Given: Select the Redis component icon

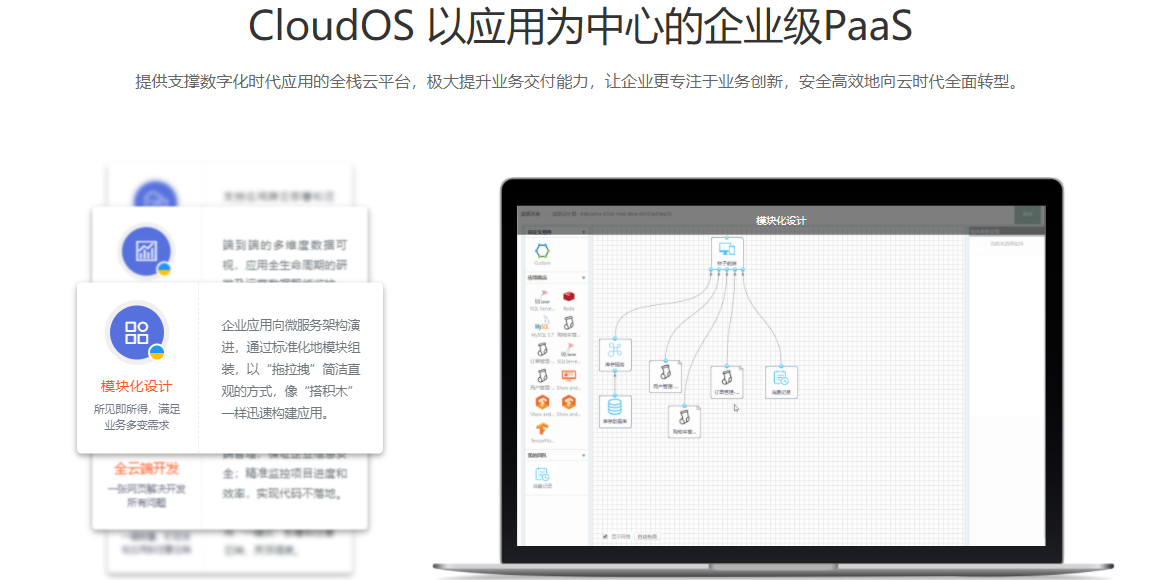Looking at the screenshot, I should 568,296.
